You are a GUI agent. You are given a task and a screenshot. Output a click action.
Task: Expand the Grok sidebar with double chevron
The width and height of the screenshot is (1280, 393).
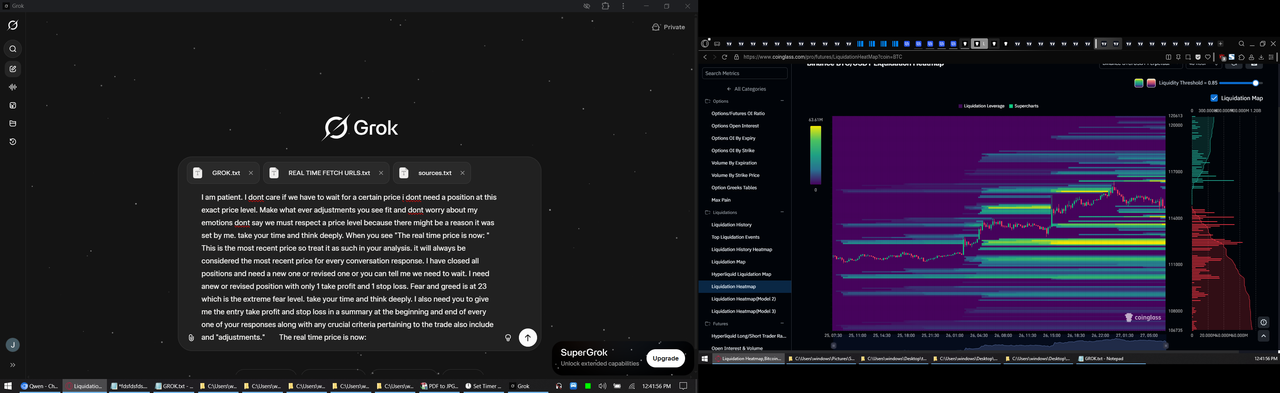(x=13, y=365)
